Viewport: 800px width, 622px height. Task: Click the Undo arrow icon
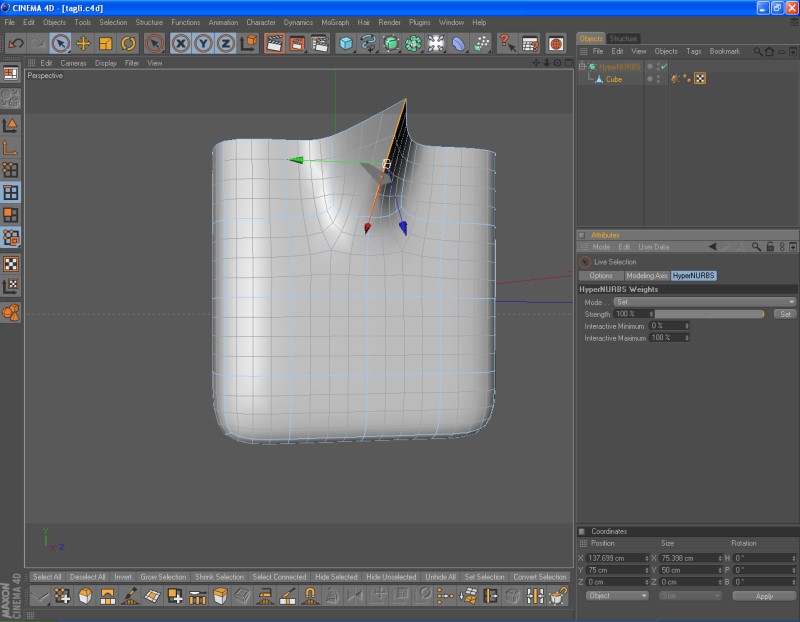tap(15, 43)
